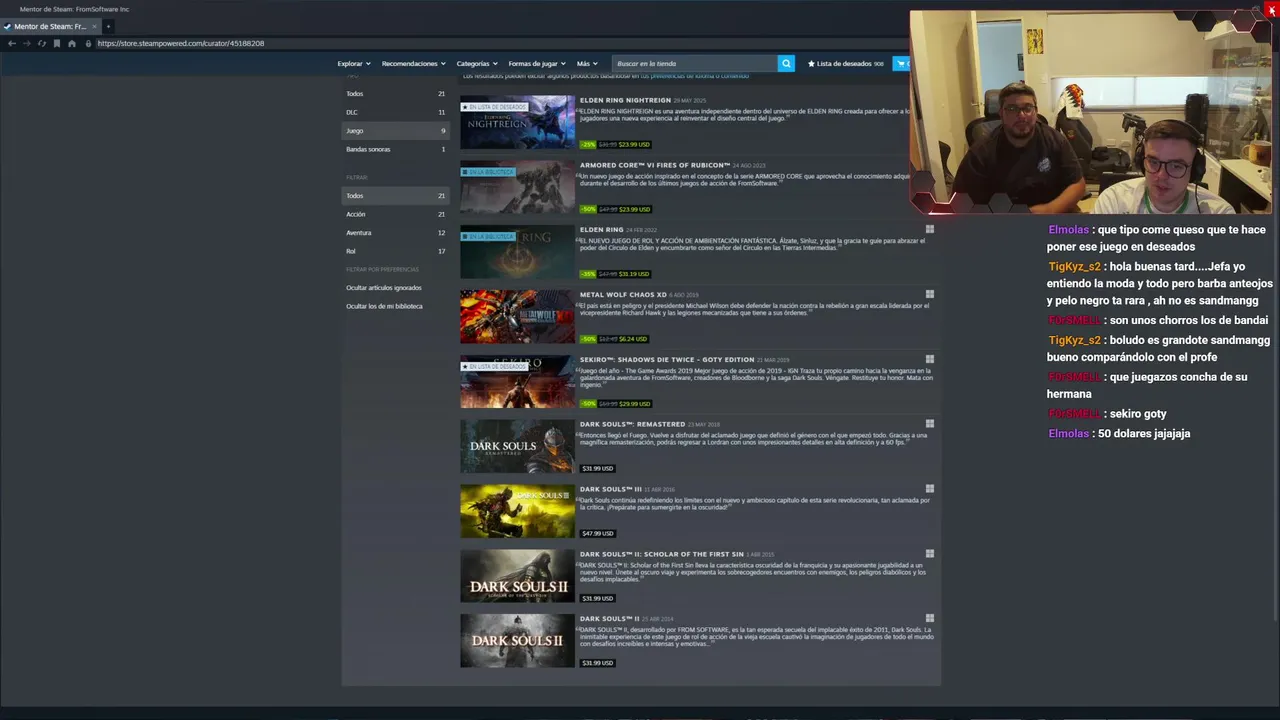Filter by Rol genre
This screenshot has width=1280, height=720.
[x=395, y=251]
